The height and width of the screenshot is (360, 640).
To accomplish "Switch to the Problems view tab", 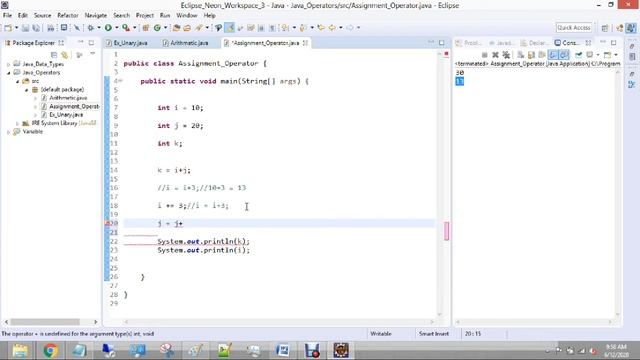I will 469,43.
